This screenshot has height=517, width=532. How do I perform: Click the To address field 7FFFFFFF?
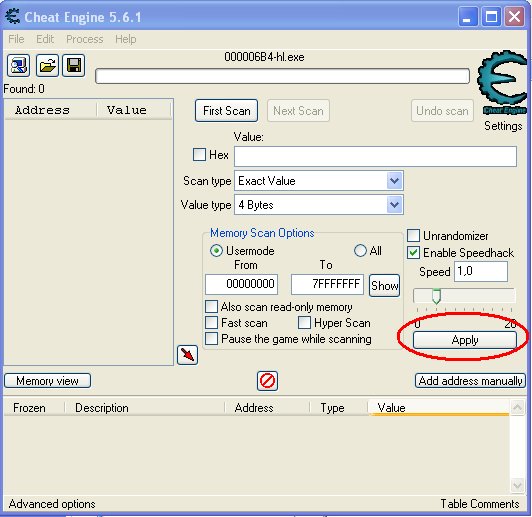pyautogui.click(x=327, y=284)
